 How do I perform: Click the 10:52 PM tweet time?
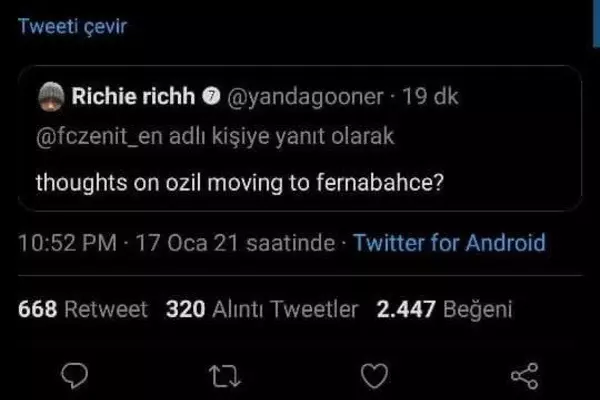pyautogui.click(x=63, y=243)
